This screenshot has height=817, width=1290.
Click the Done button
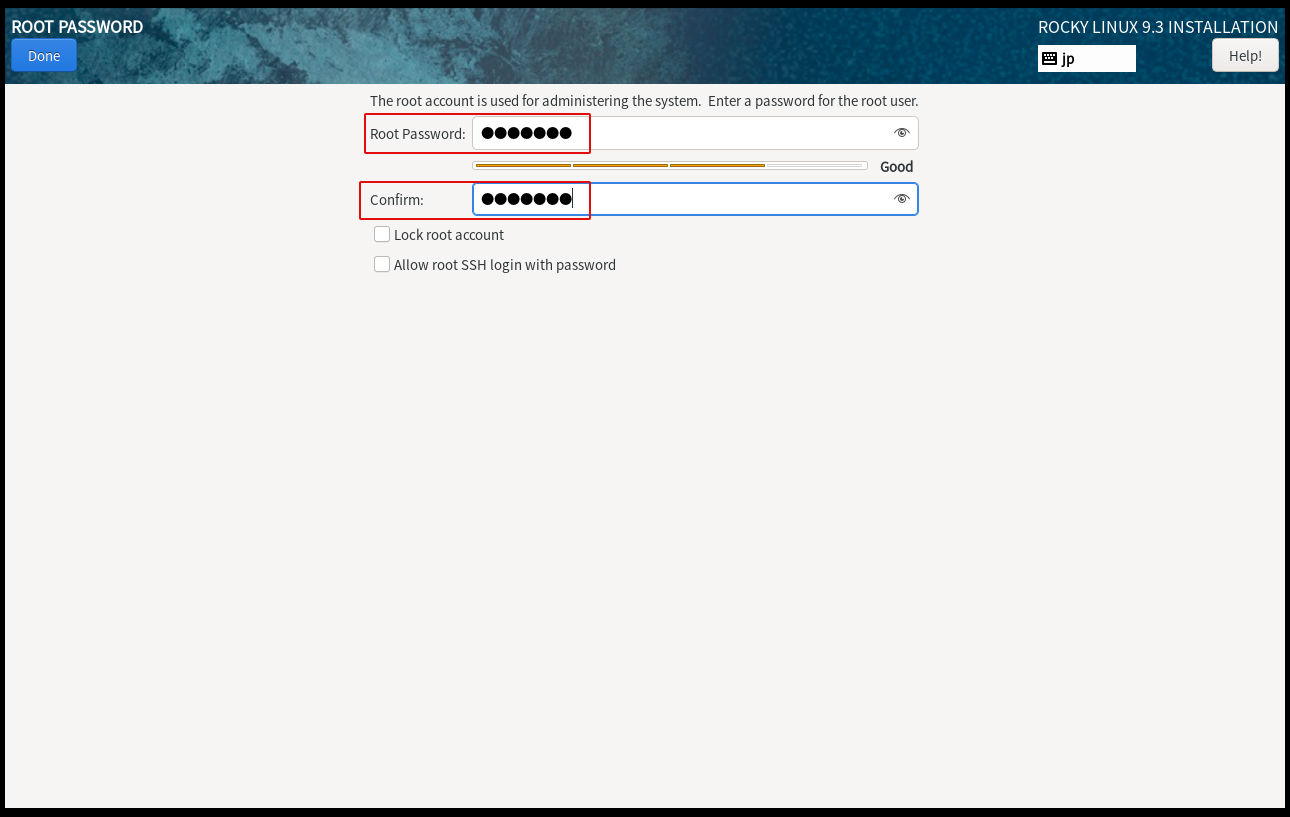pyautogui.click(x=44, y=56)
